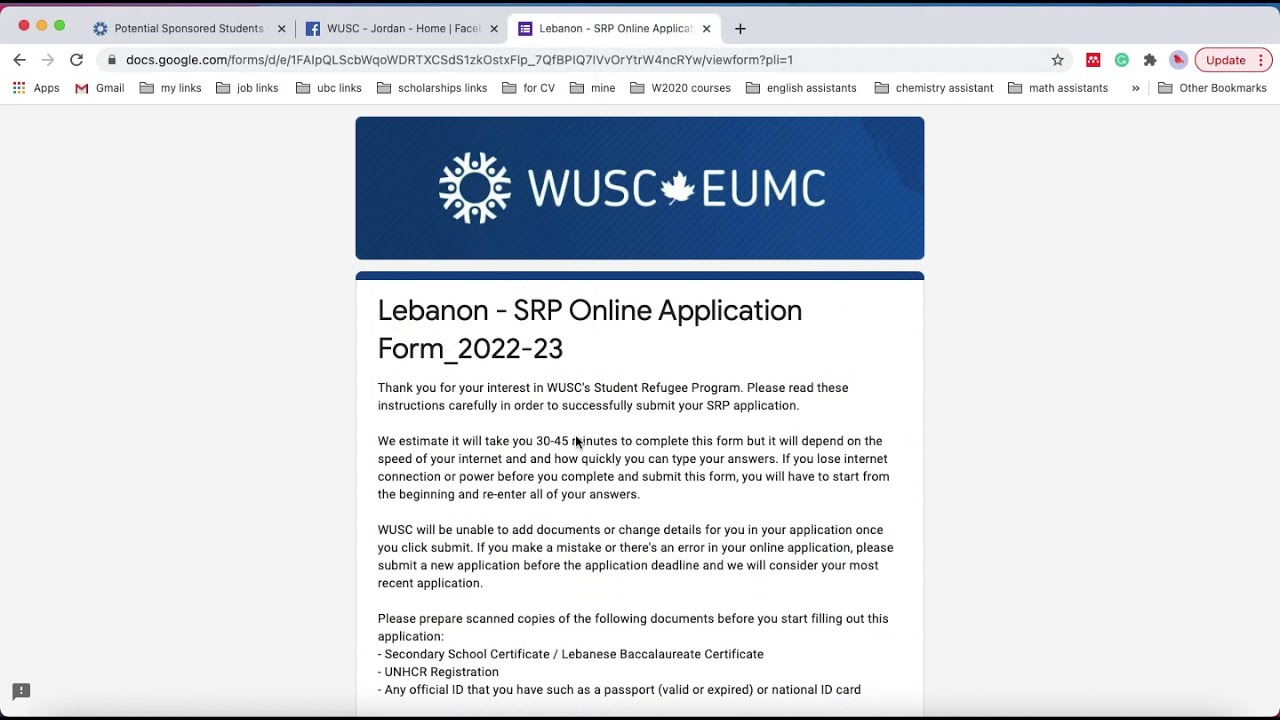Click the form title 'Lebanon - SRP Online Application Form_2022-23'

coord(590,329)
